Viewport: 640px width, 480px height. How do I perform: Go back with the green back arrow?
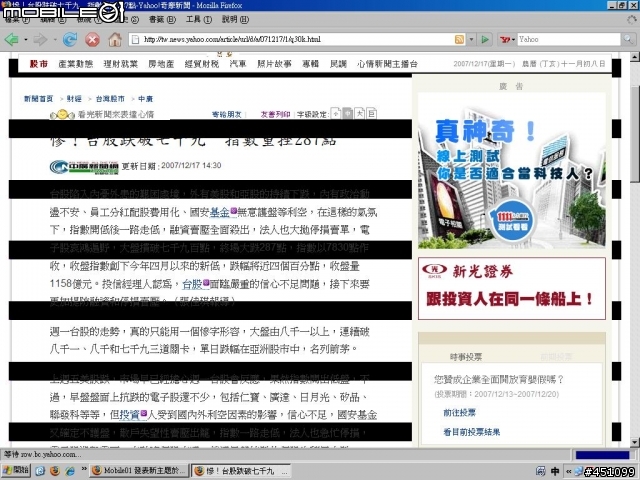11,40
